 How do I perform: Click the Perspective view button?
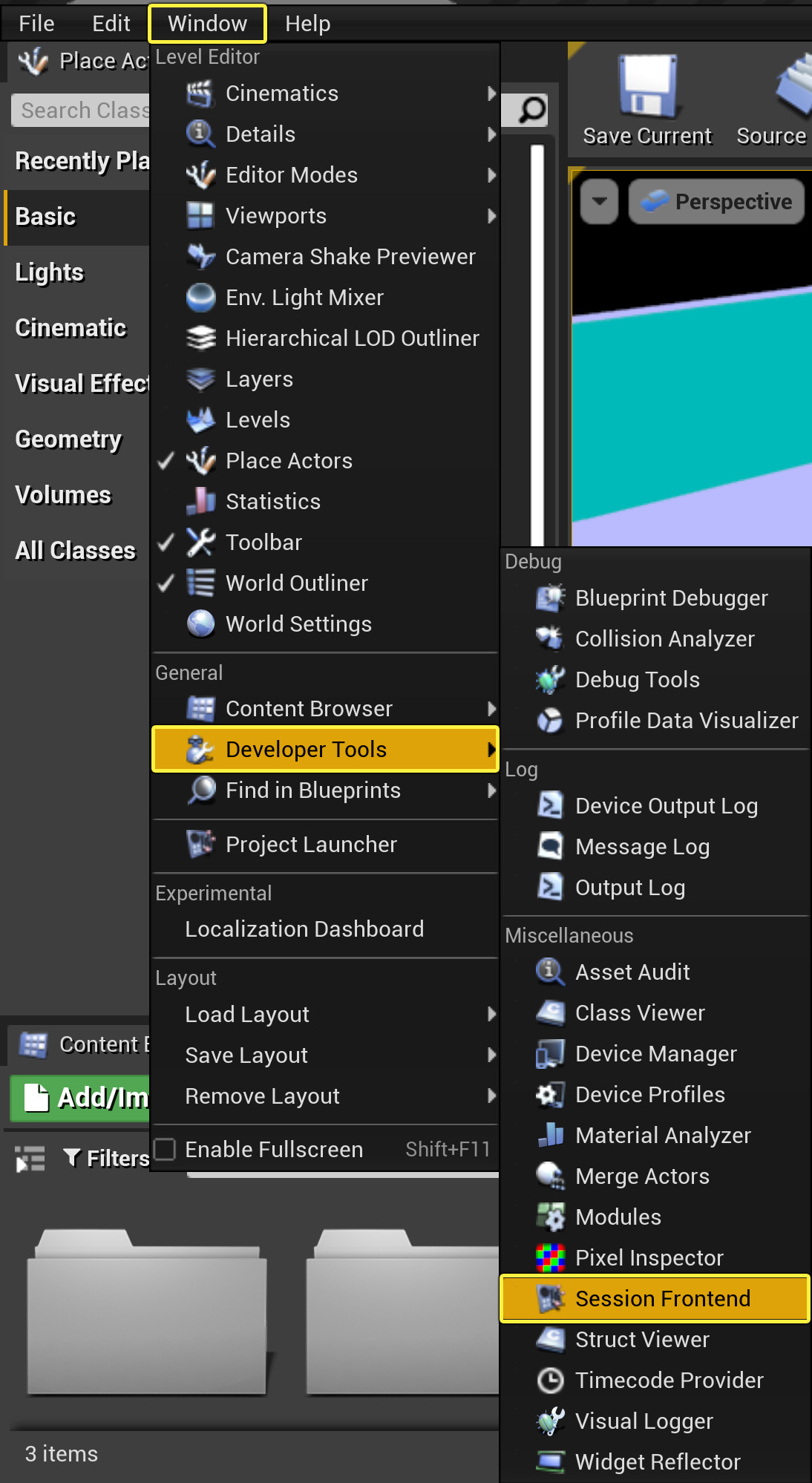coord(717,202)
